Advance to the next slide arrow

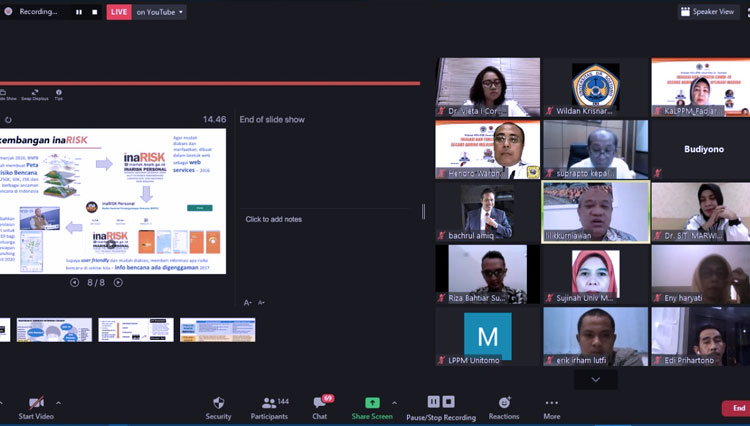tap(118, 283)
